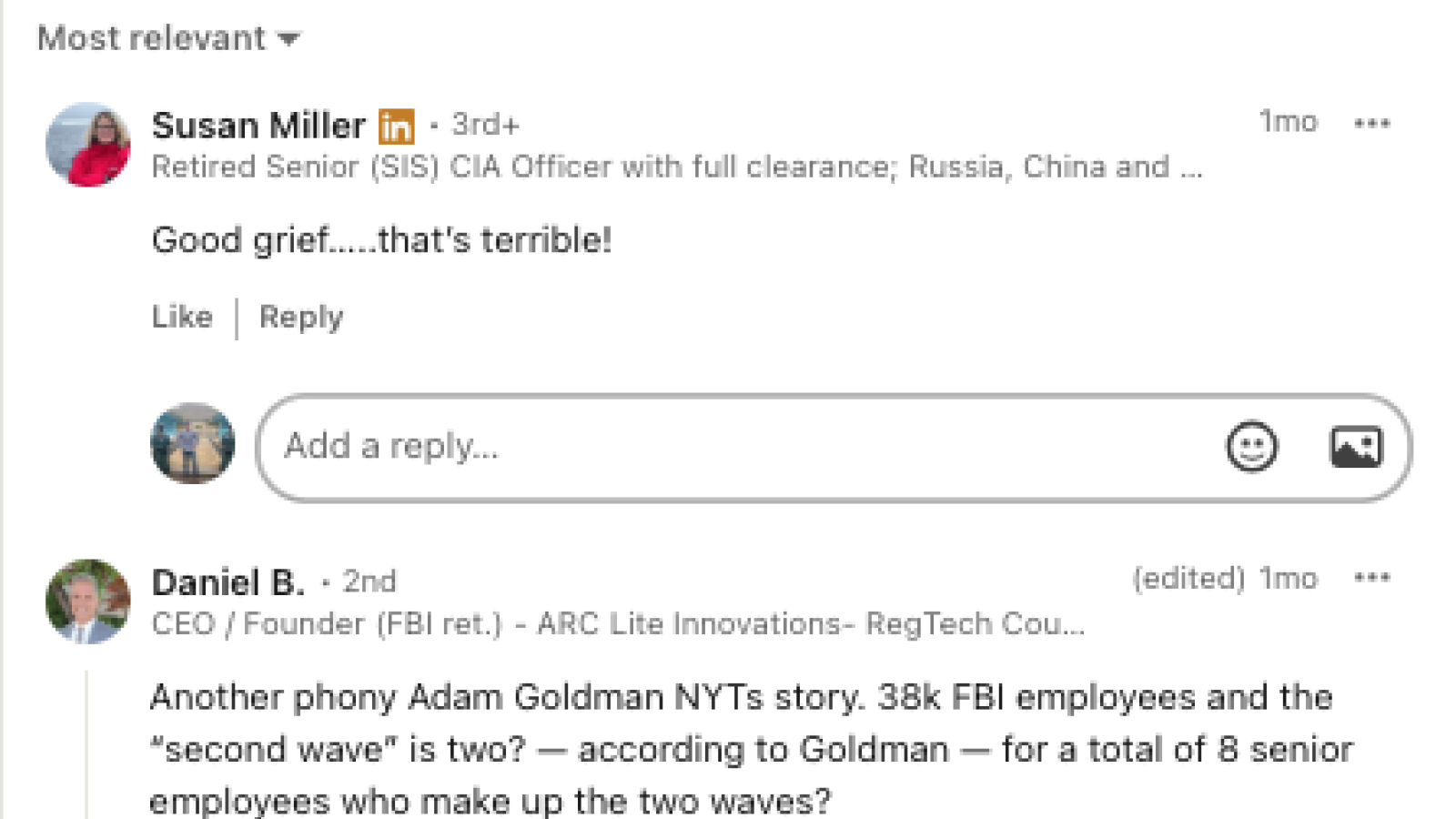Viewport: 1456px width, 819px height.
Task: Click Daniel B.'s profile photo
Action: [x=88, y=602]
